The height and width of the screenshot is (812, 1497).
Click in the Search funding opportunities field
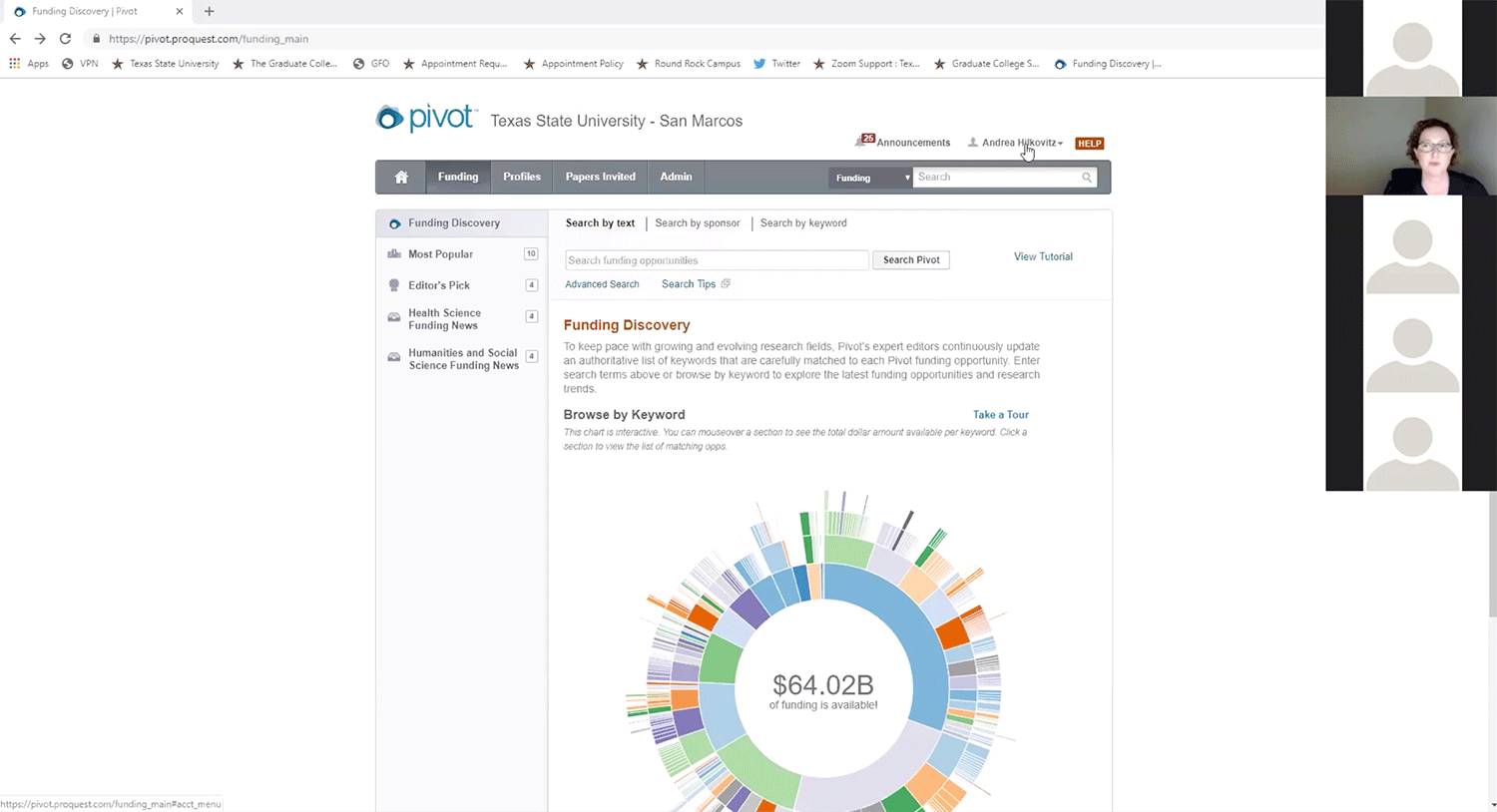(717, 260)
